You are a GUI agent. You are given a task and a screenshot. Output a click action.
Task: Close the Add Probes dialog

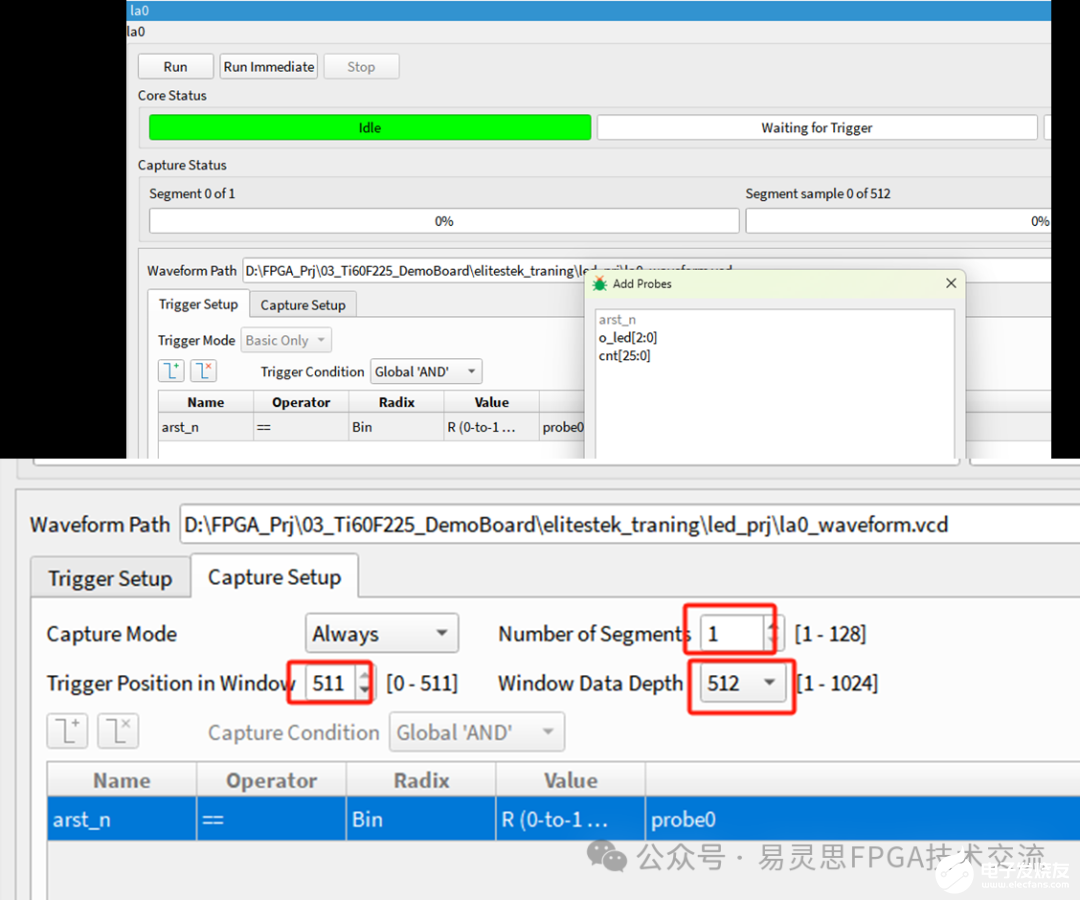951,284
